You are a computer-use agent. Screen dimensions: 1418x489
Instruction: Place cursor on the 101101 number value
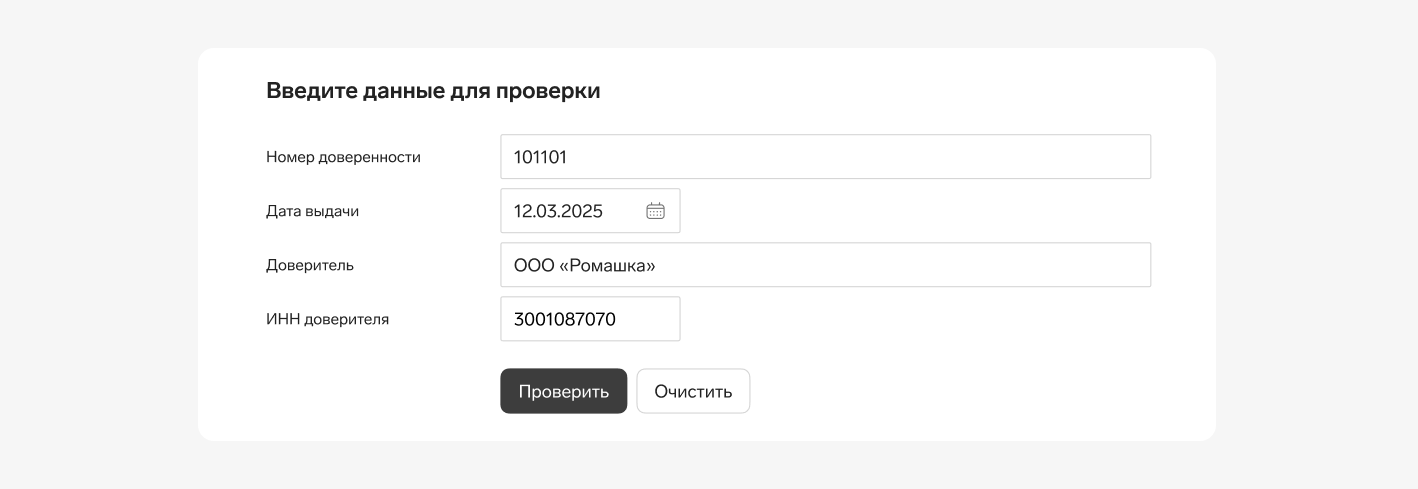click(x=540, y=157)
